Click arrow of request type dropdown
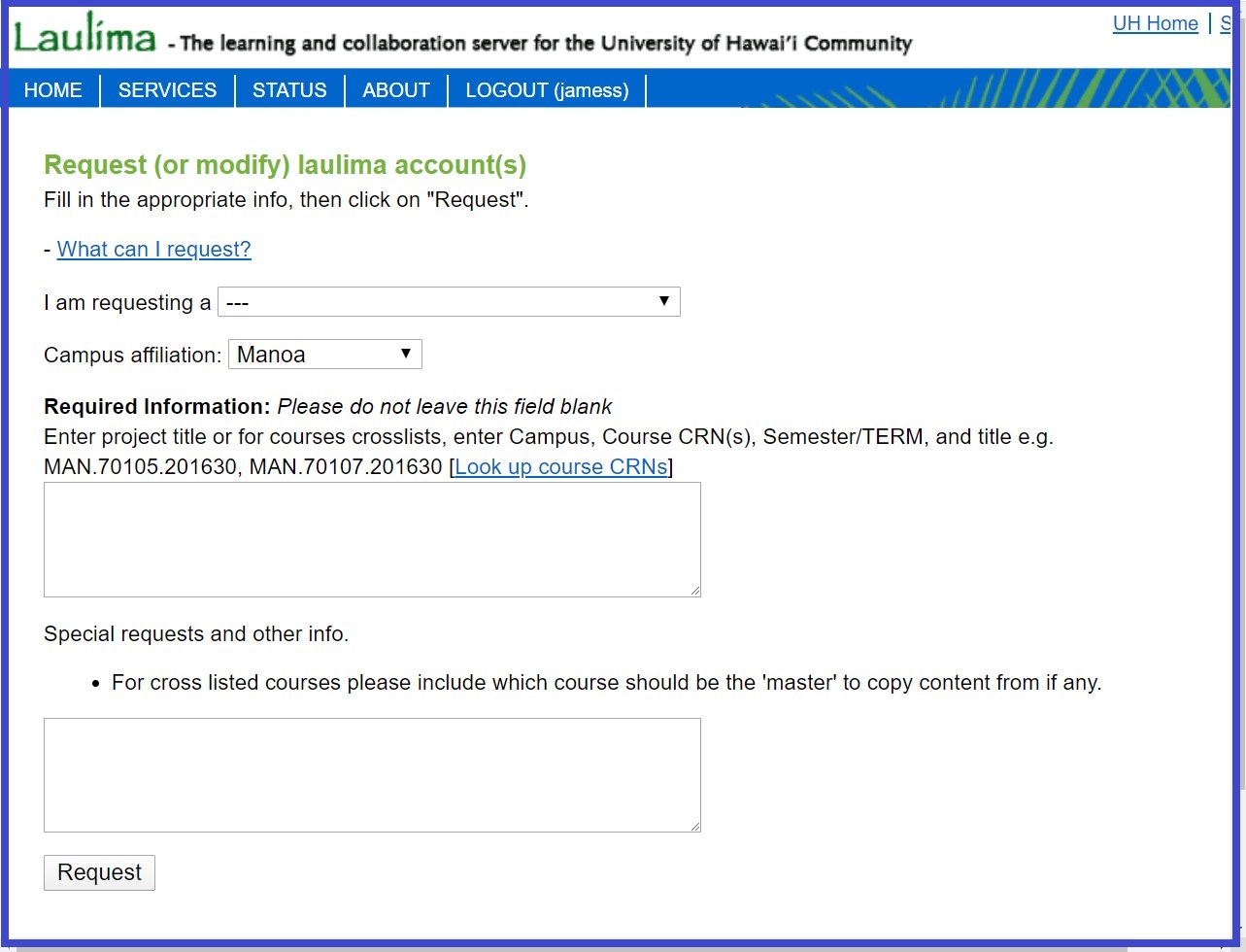1246x952 pixels. coord(664,302)
